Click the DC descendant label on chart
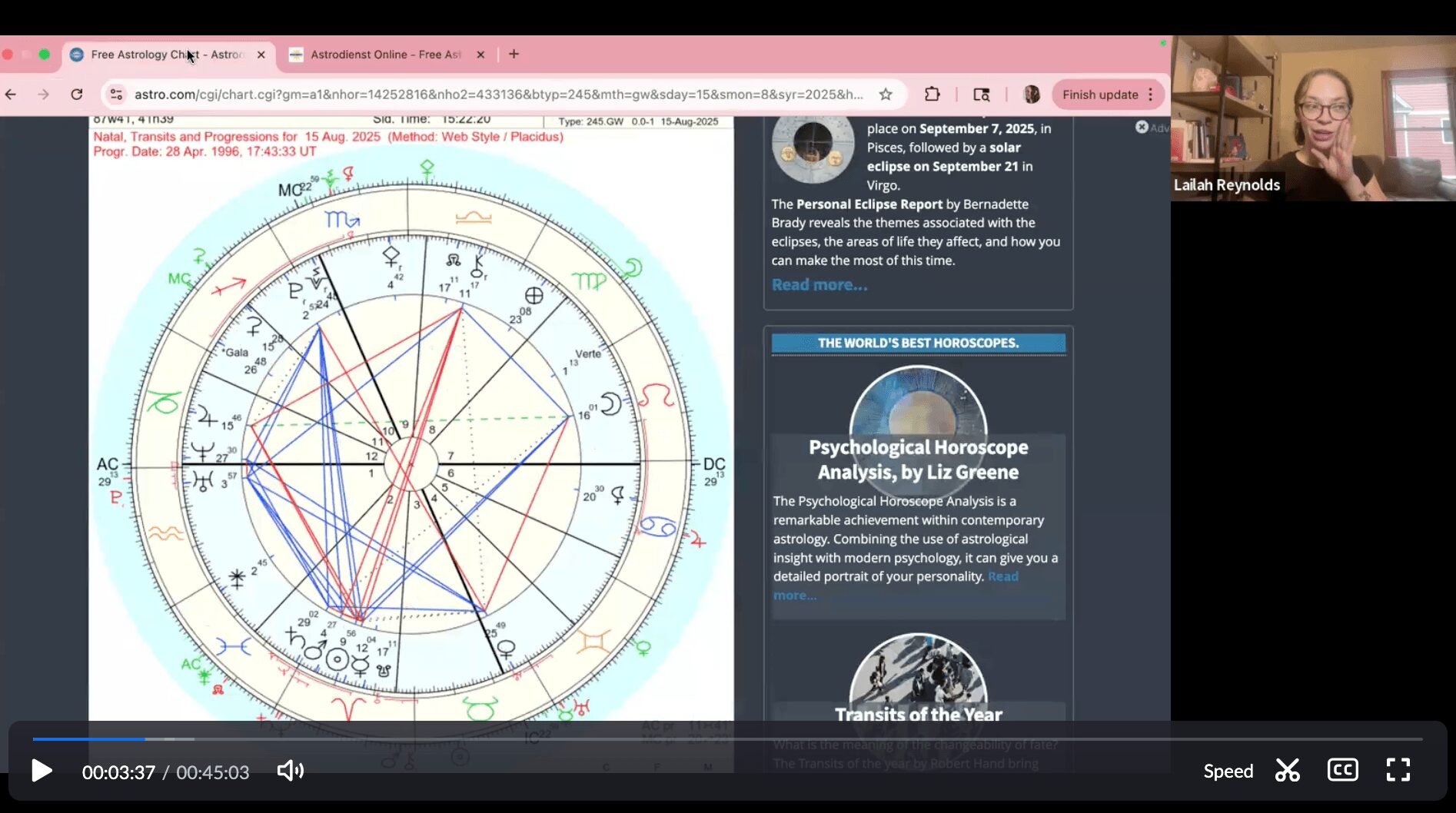This screenshot has width=1456, height=813. click(714, 464)
